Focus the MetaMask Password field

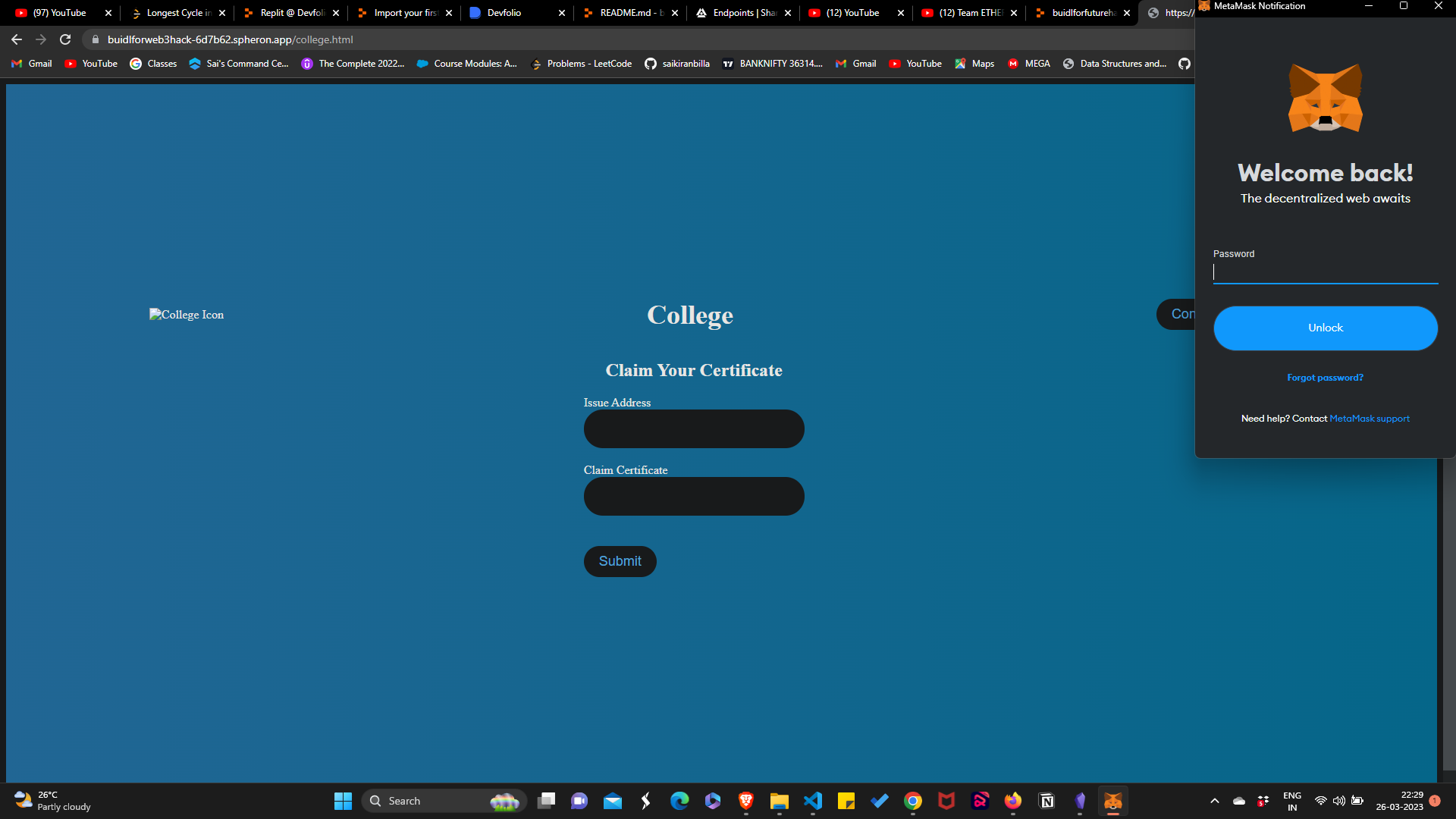tap(1325, 273)
